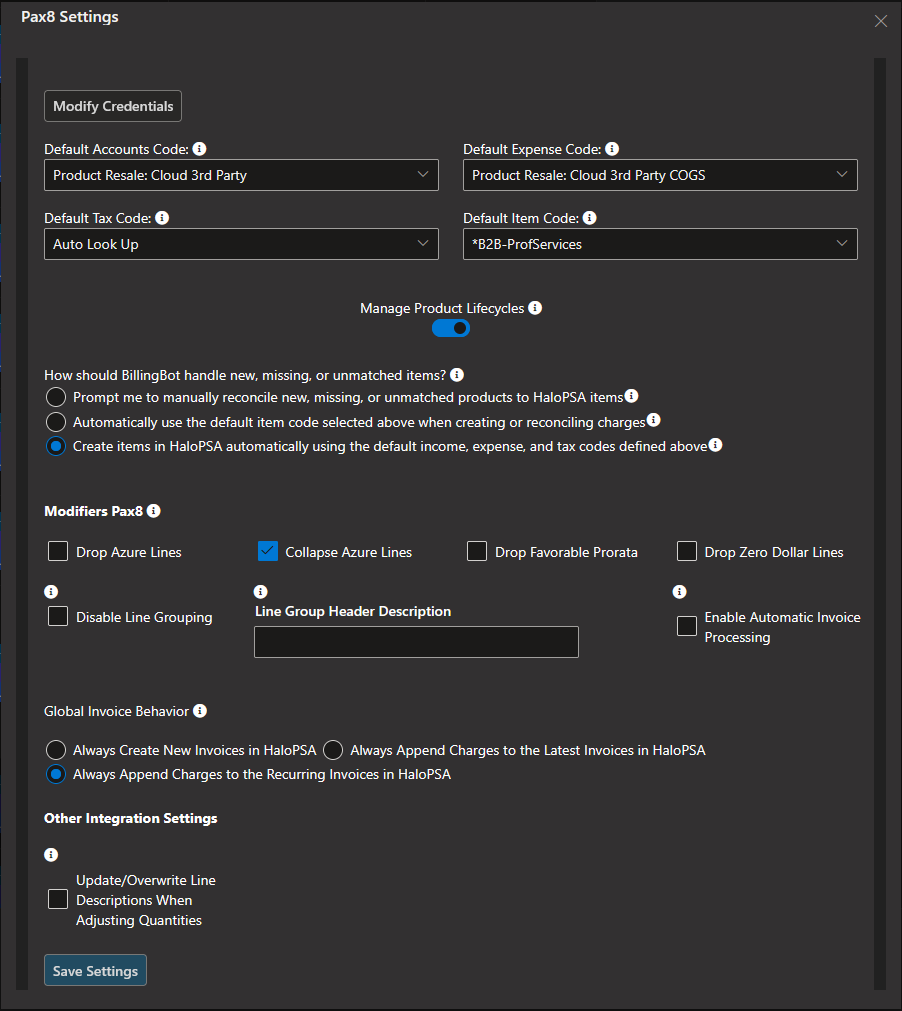
Task: Click info icon beside Default Expense Code
Action: point(613,149)
